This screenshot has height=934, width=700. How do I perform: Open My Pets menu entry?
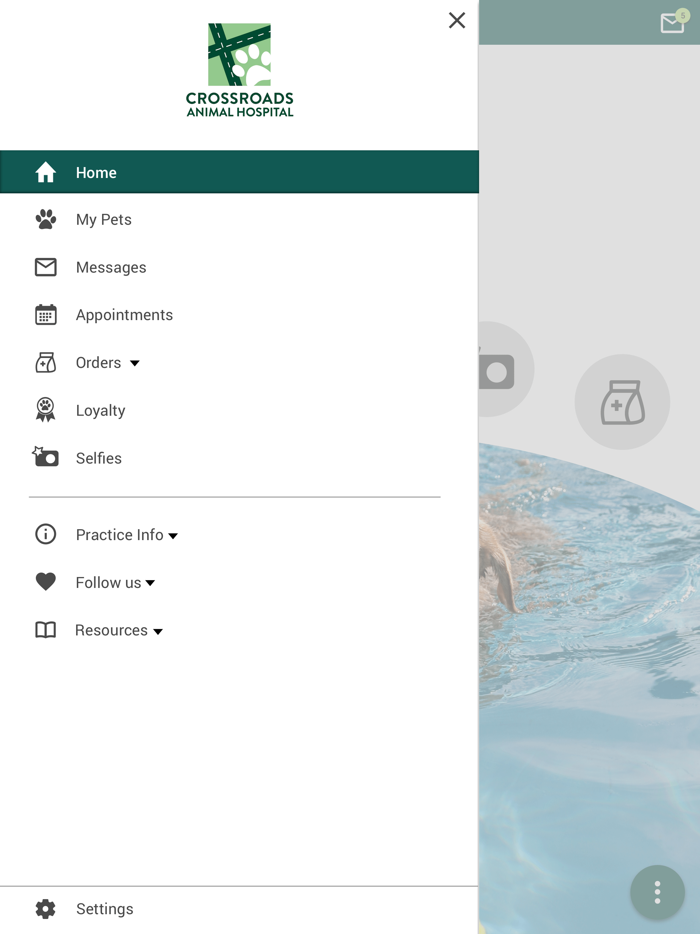pos(104,220)
